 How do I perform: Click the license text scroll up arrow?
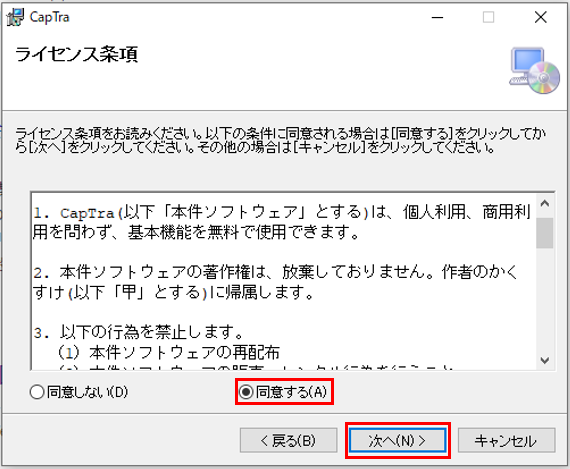(x=545, y=204)
